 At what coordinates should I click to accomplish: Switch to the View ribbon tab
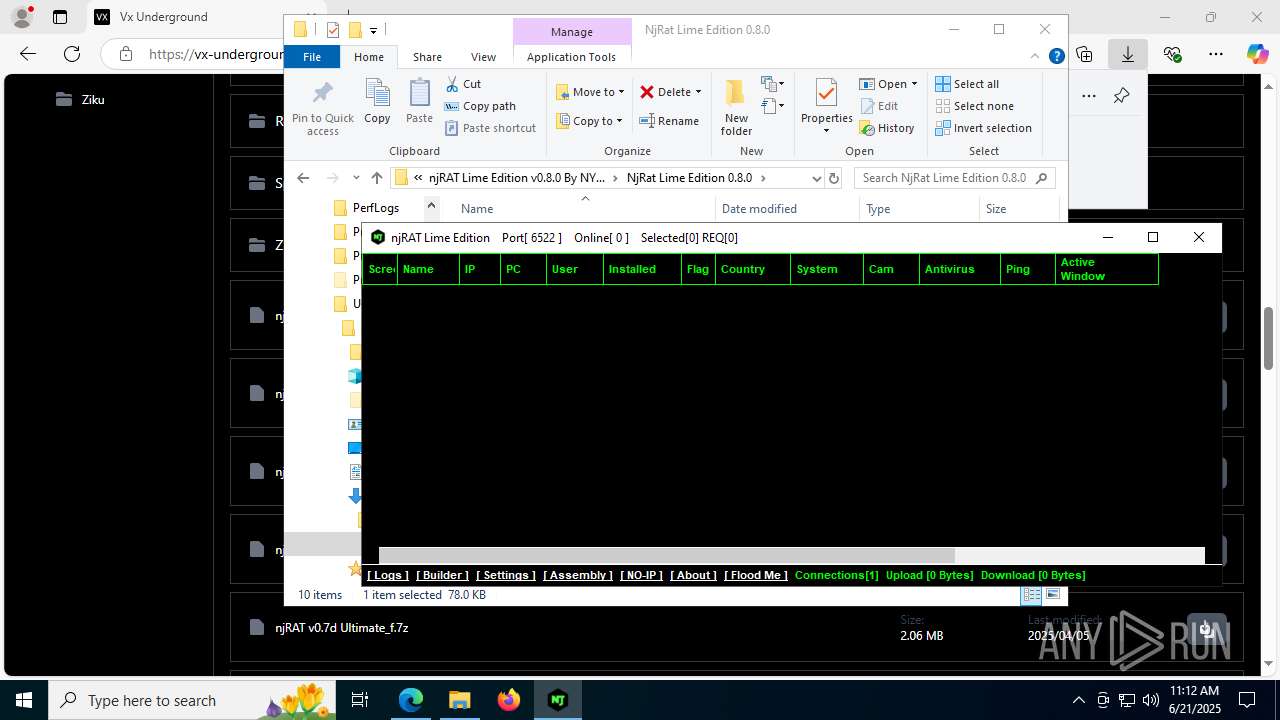point(483,57)
